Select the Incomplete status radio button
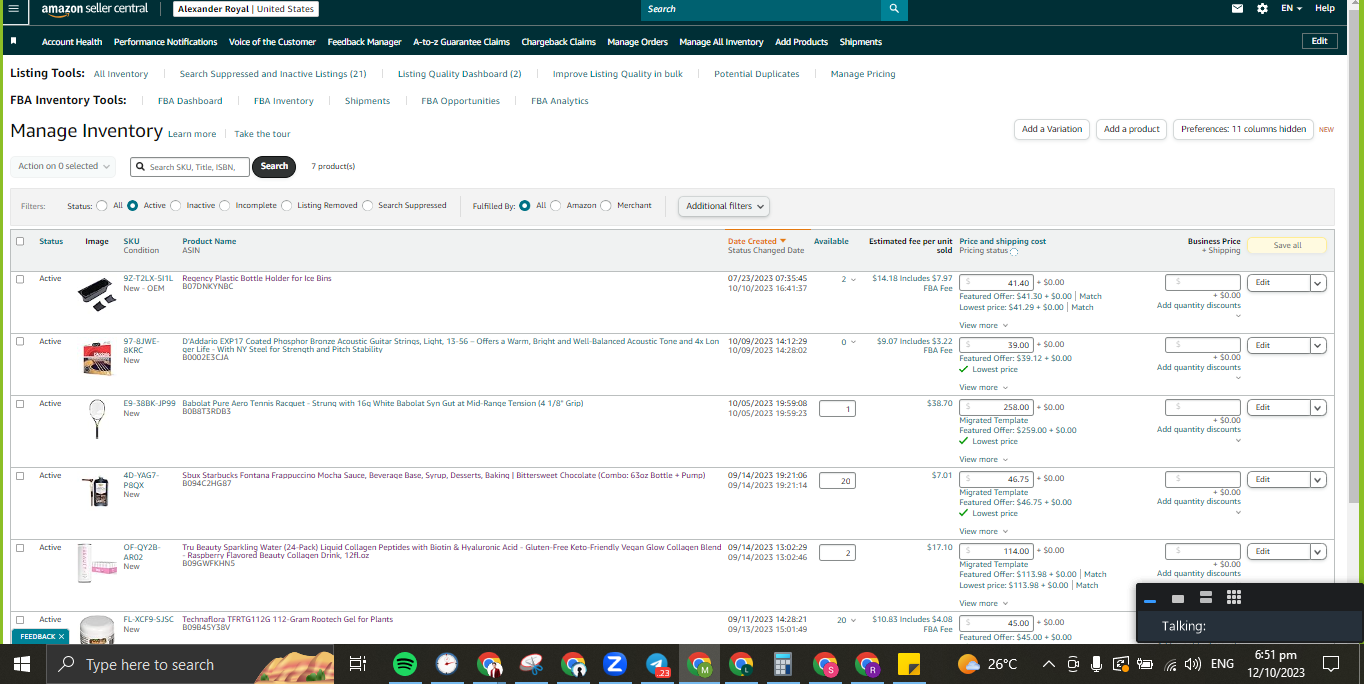1364x684 pixels. 225,206
